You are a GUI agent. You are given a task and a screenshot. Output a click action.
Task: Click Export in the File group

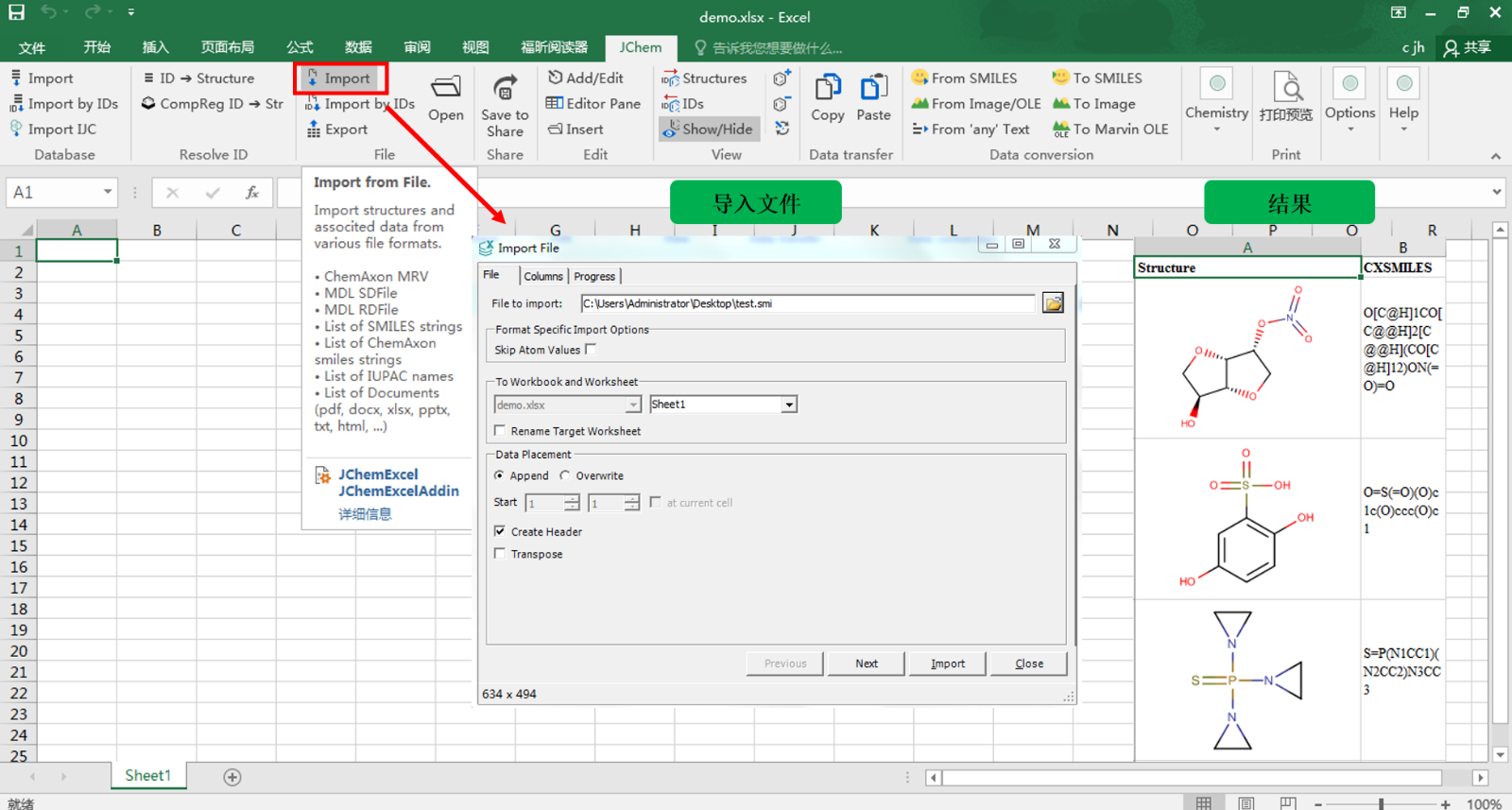point(337,129)
